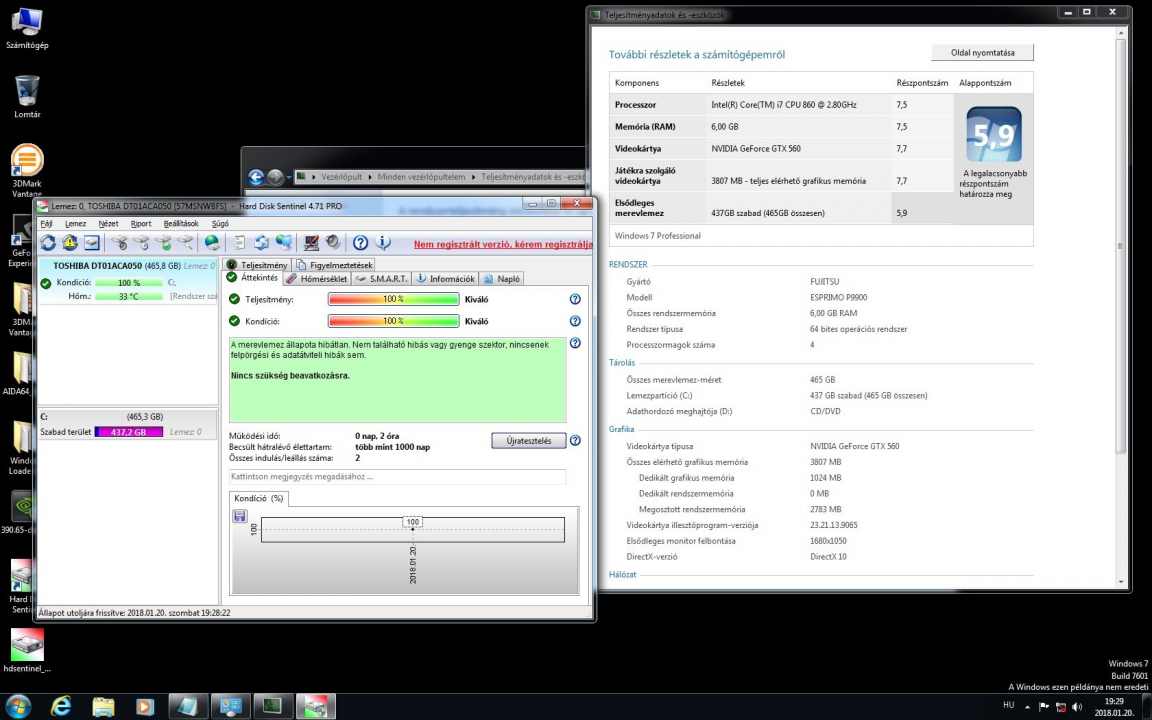Image resolution: width=1152 pixels, height=720 pixels.
Task: Select the Áttekintés tab
Action: coord(252,278)
